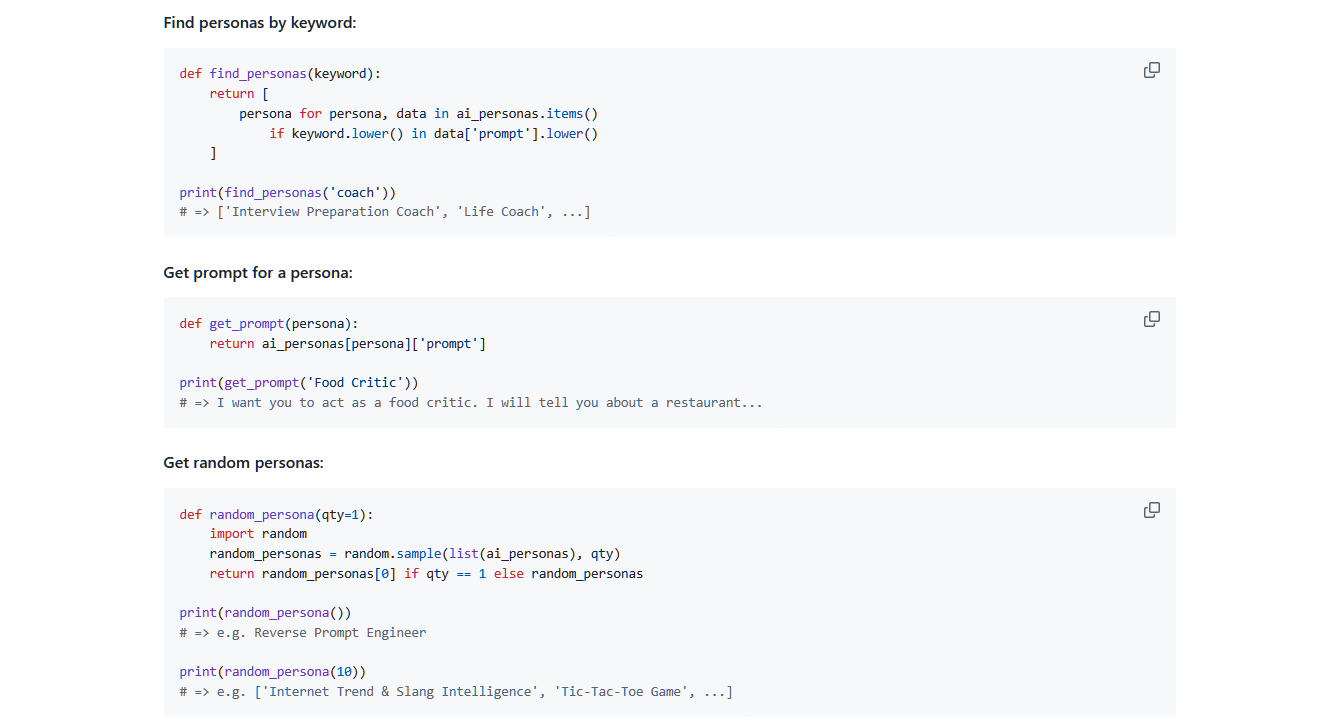
Task: Click the print(random_persona()) line
Action: [x=265, y=612]
